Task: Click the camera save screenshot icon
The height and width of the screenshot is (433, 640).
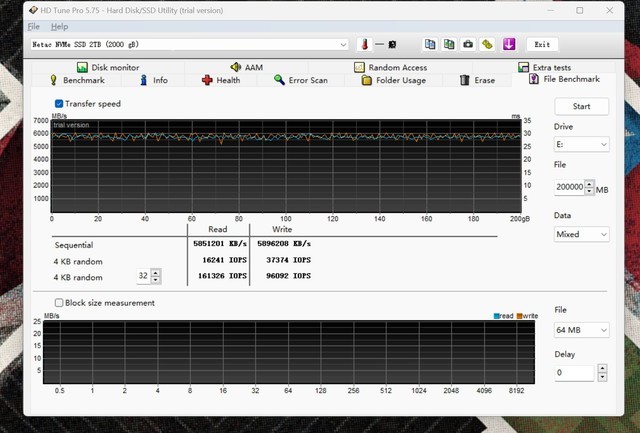Action: (468, 45)
